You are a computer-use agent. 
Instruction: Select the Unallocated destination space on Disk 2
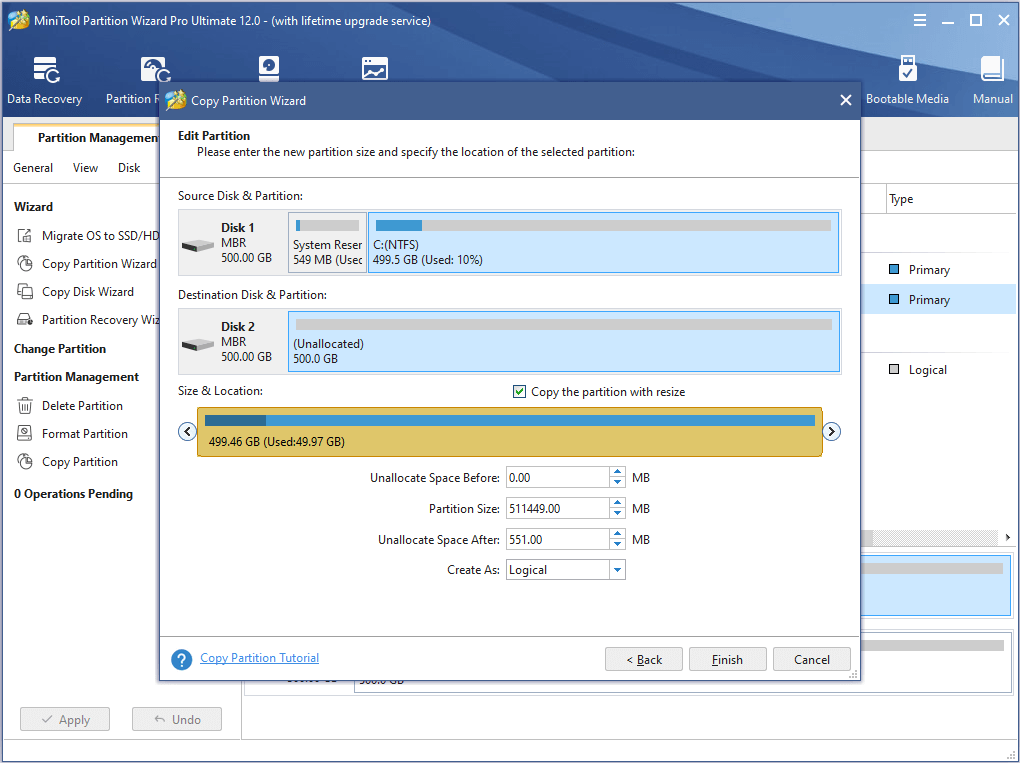564,341
